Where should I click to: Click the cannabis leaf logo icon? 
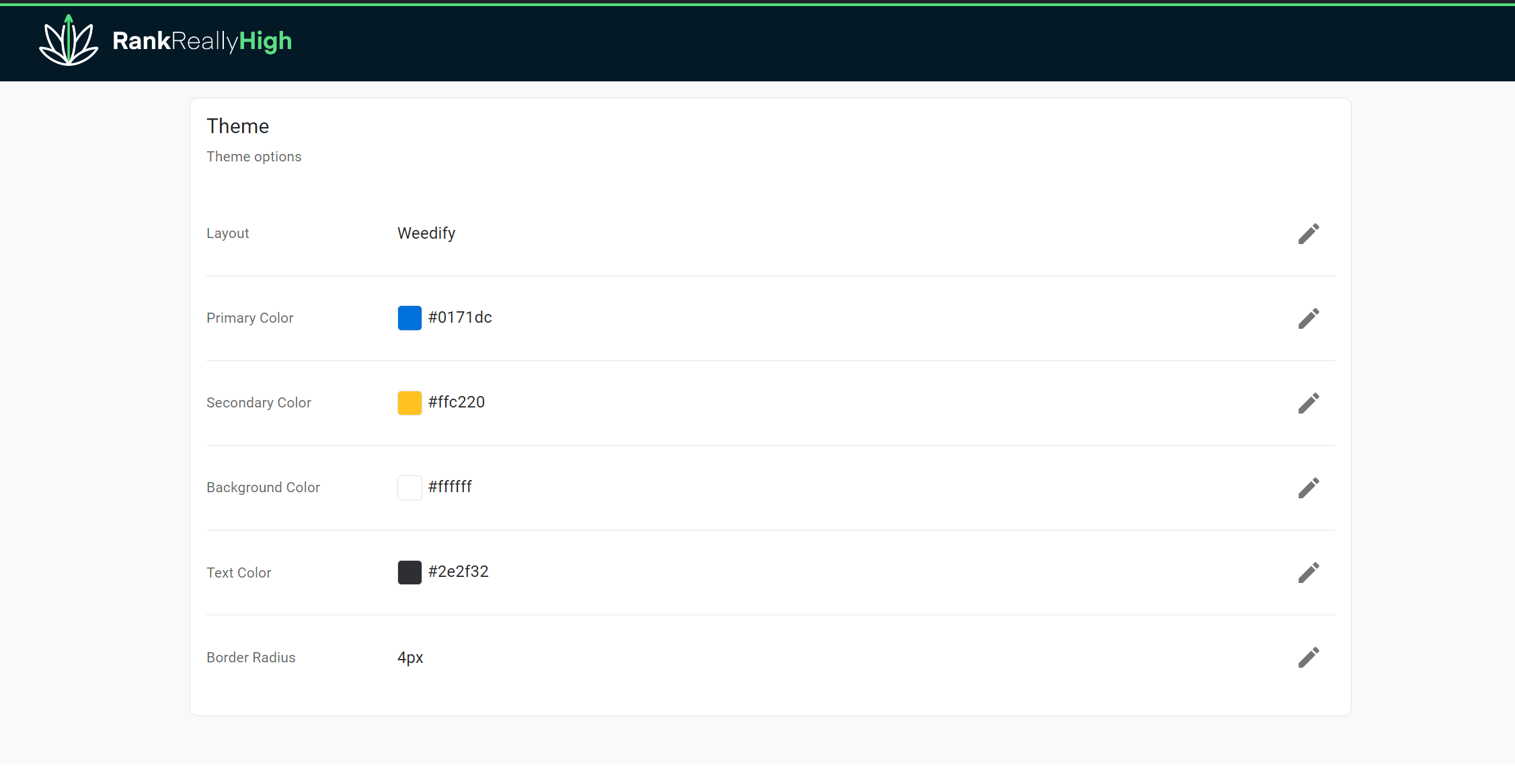[69, 40]
